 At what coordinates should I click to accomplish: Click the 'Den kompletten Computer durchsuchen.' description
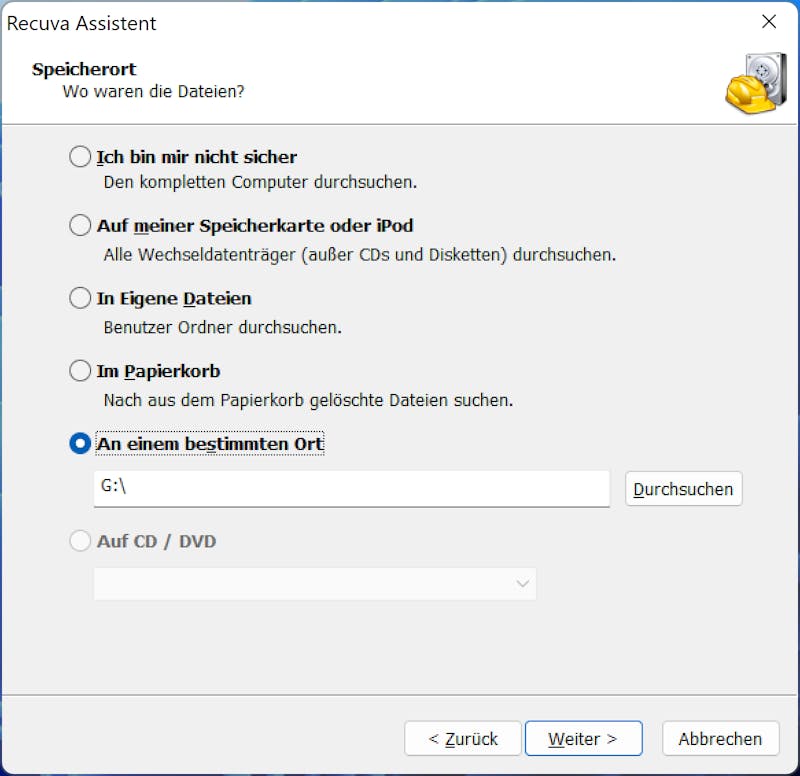click(x=260, y=182)
